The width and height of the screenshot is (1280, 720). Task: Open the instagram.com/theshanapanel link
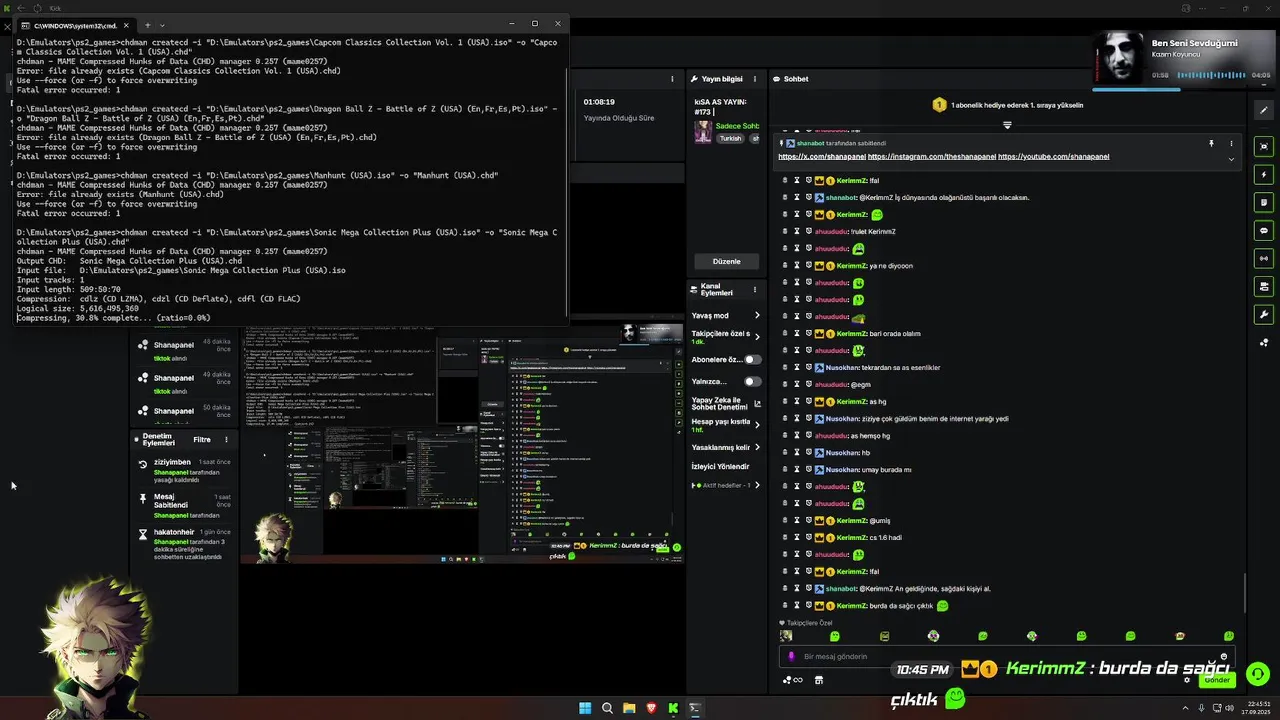931,157
